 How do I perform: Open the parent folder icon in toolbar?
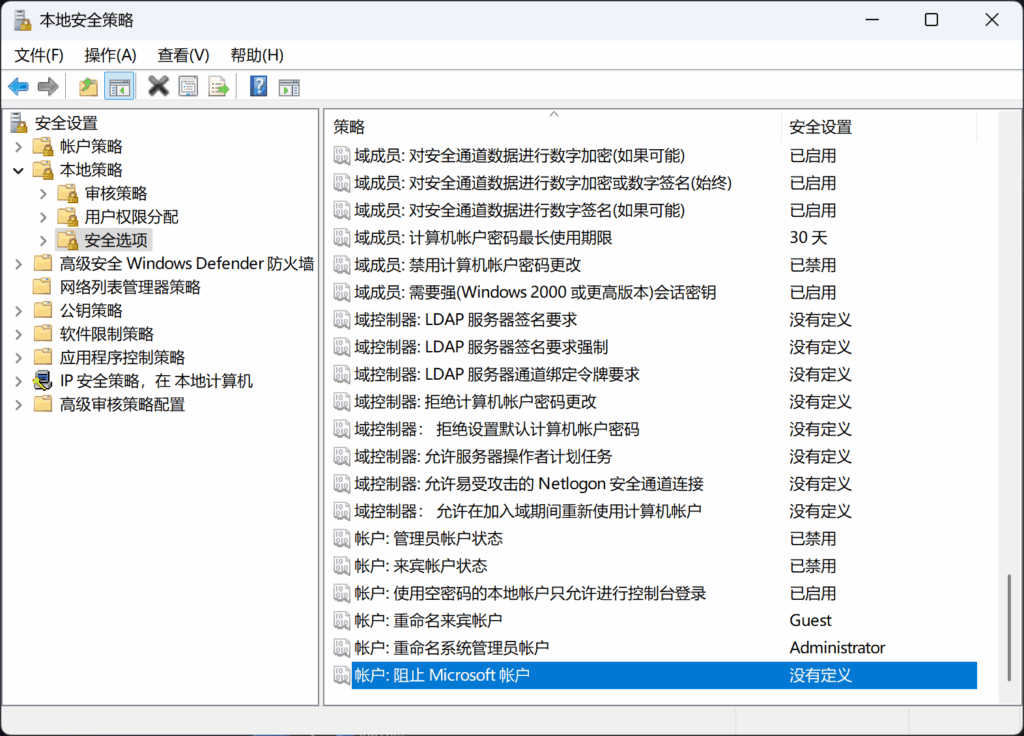[86, 86]
